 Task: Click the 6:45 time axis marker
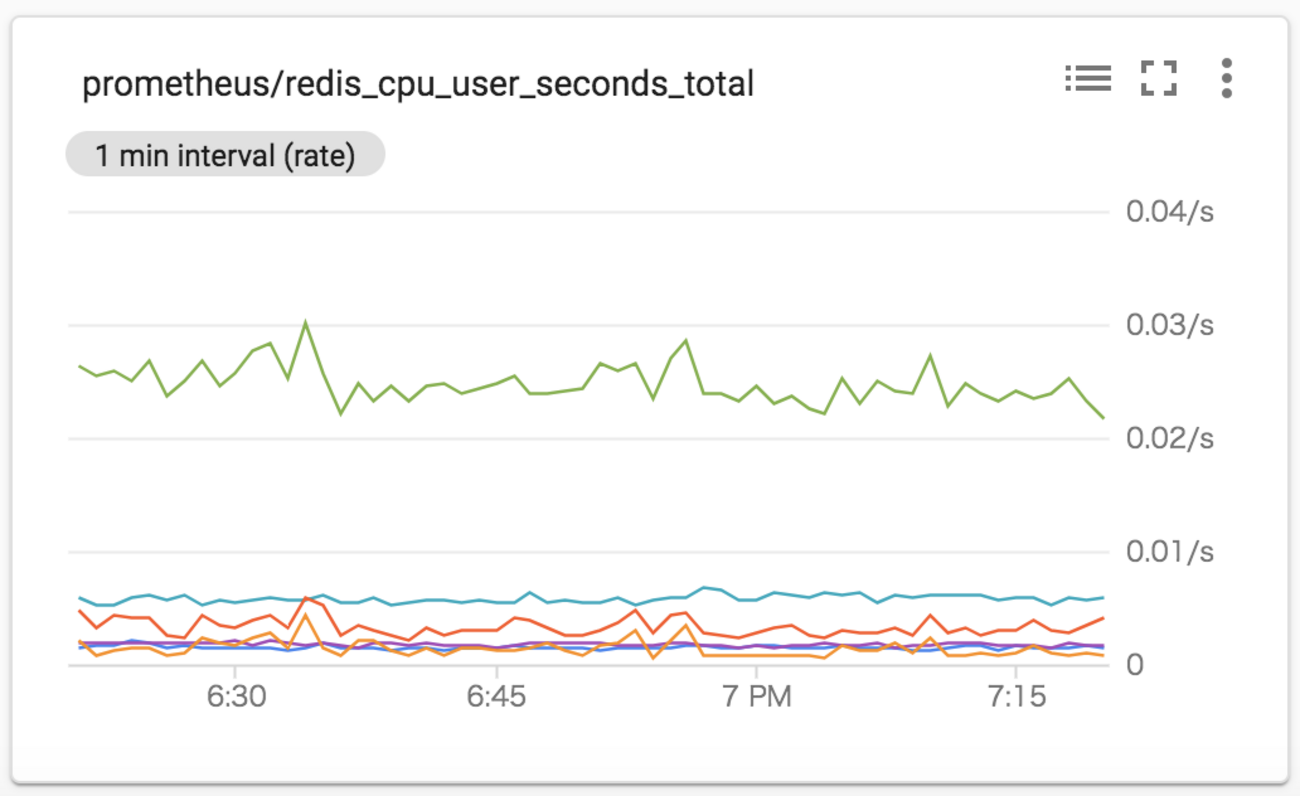(x=496, y=697)
